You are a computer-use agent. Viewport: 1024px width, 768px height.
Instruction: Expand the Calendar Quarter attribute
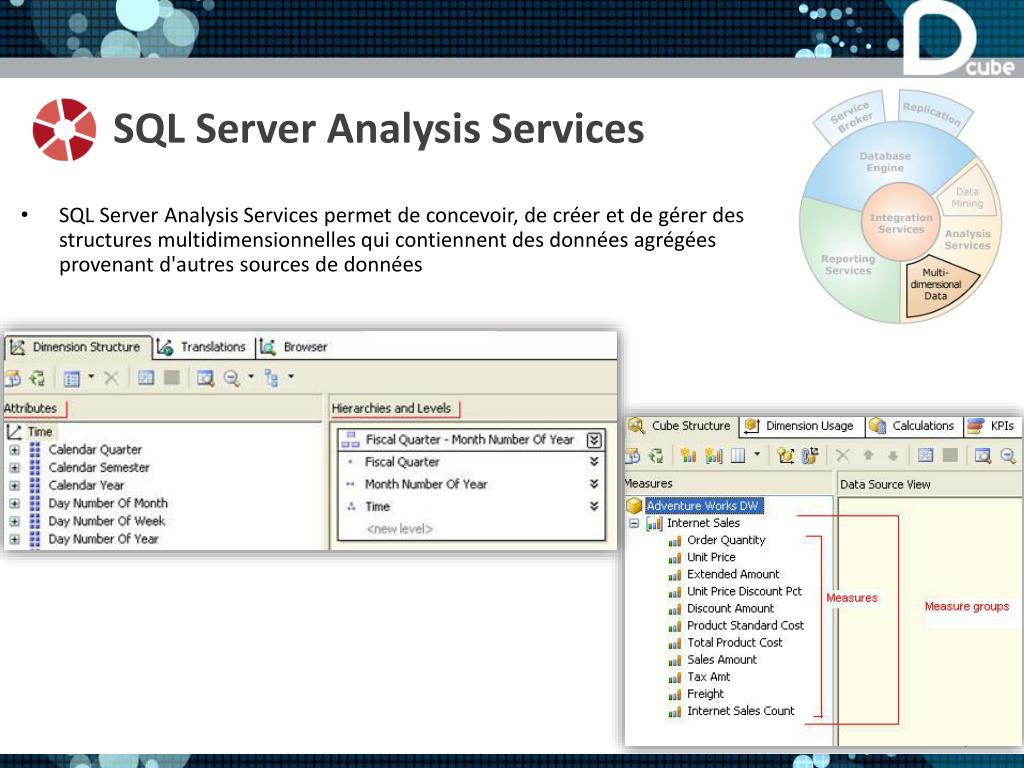coord(14,450)
